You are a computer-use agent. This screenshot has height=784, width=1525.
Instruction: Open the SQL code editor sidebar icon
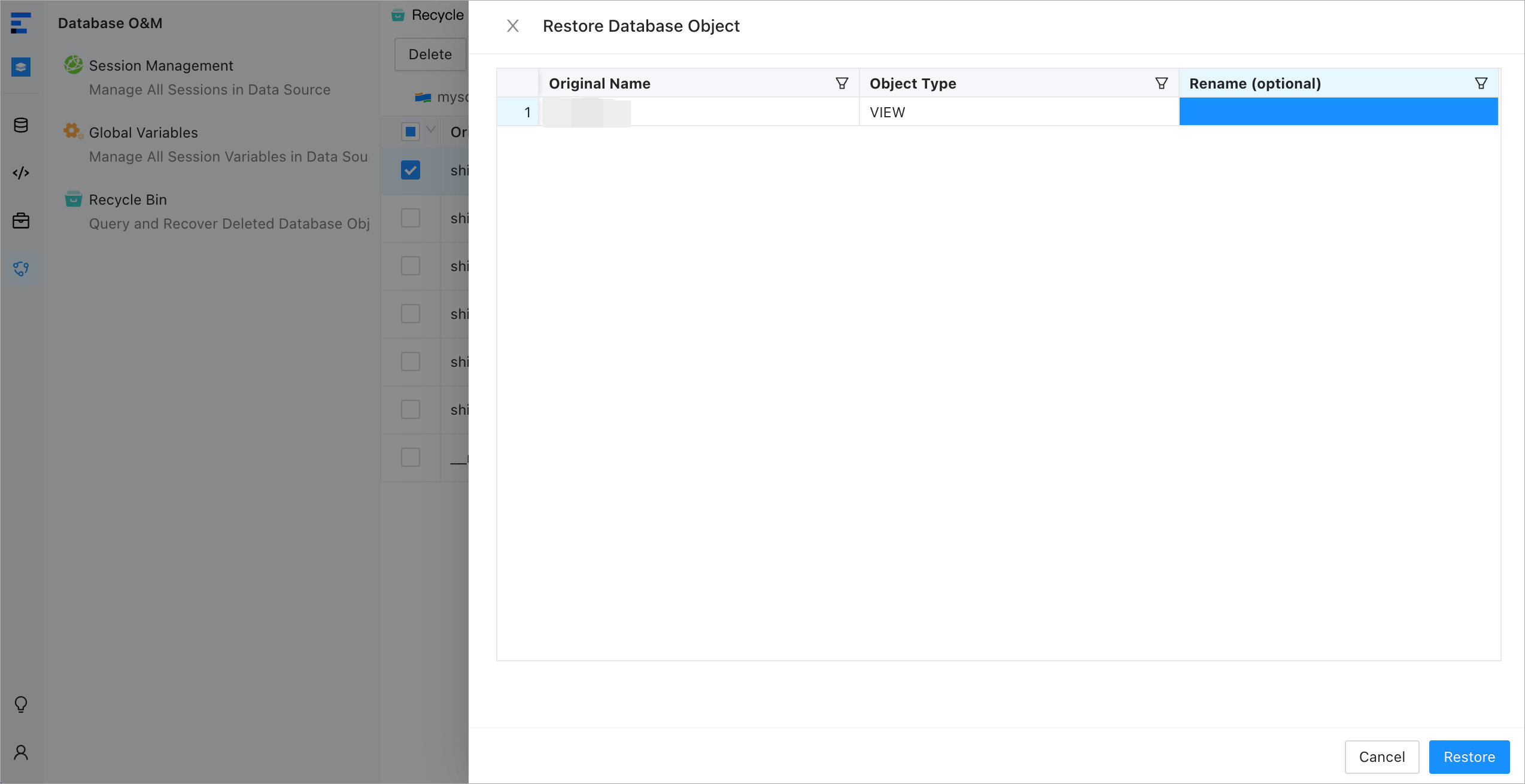21,173
